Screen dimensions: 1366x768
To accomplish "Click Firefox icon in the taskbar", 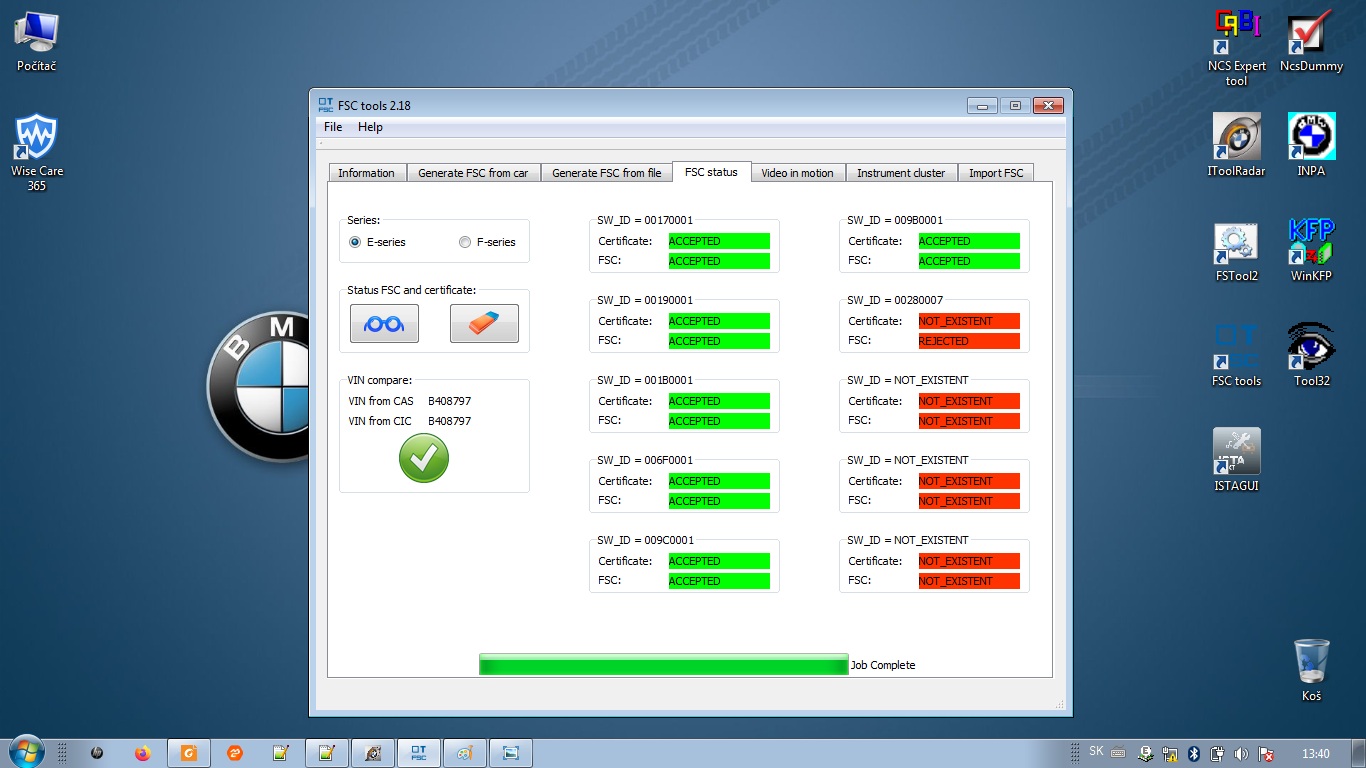I will click(x=142, y=753).
